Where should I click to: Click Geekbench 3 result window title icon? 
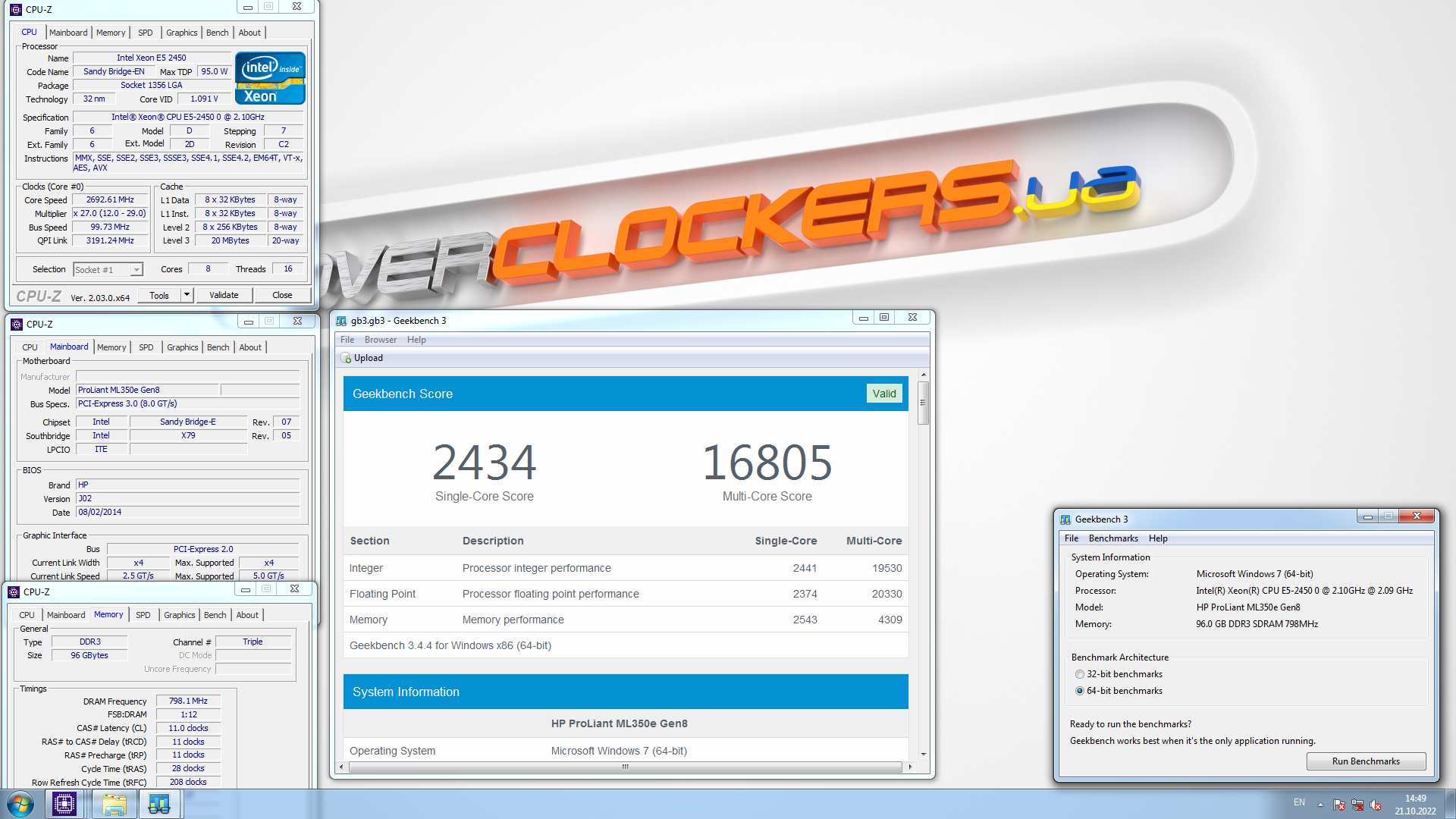[x=341, y=321]
